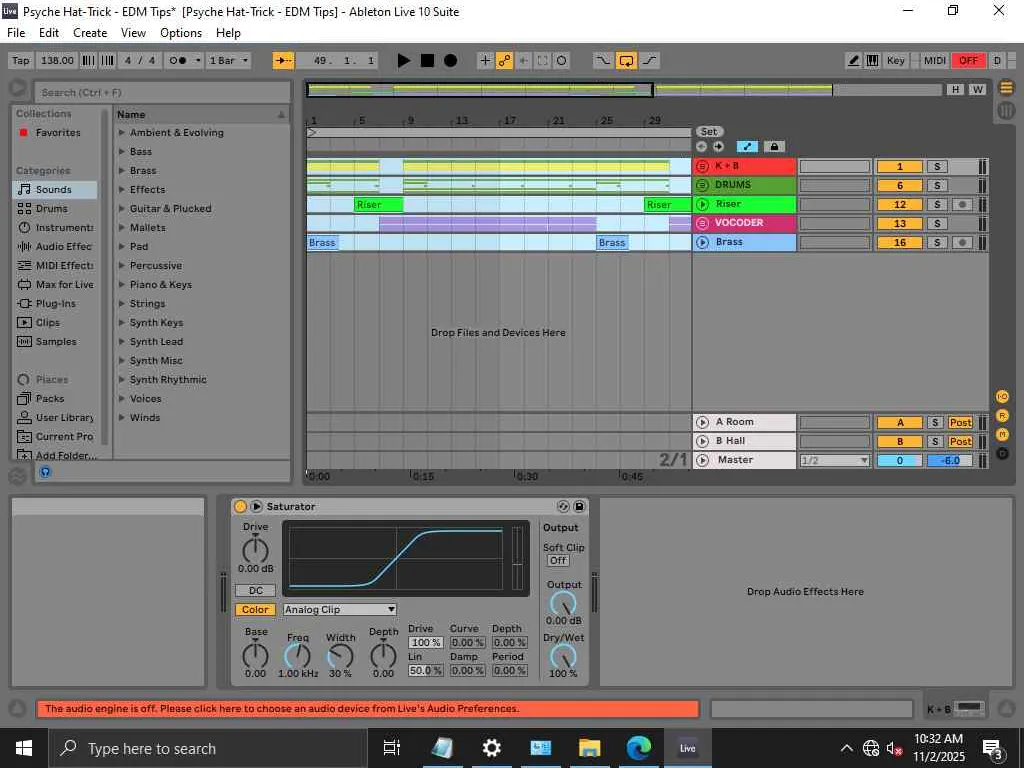Toggle the Saturator device activator

click(240, 507)
